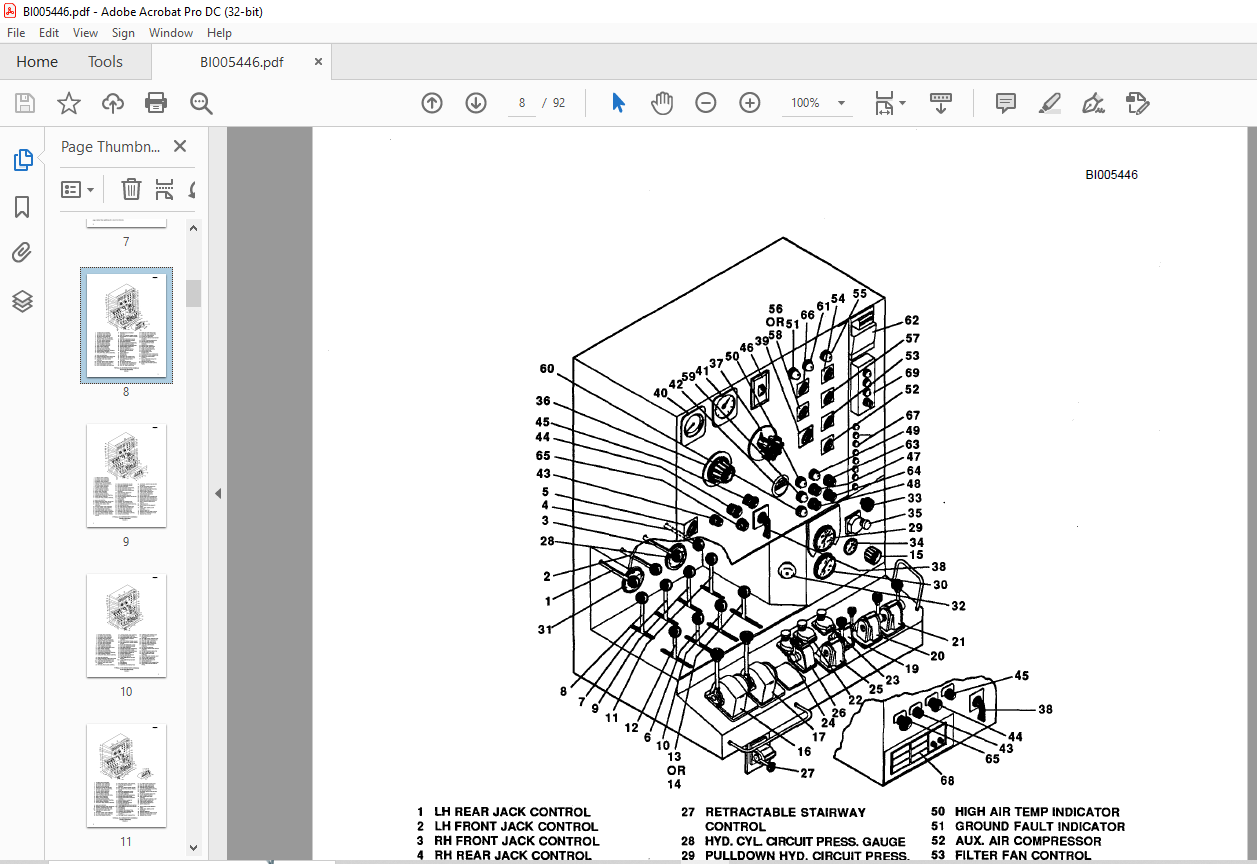
Task: Go to the previous page arrow
Action: tap(432, 103)
